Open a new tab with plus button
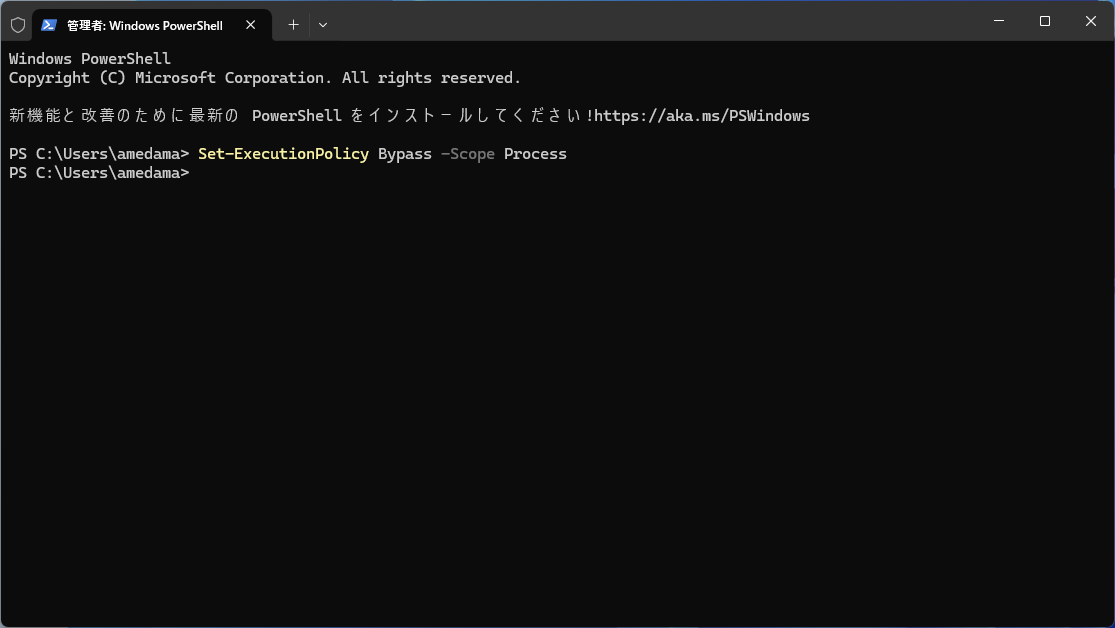Viewport: 1115px width, 628px height. (x=293, y=25)
